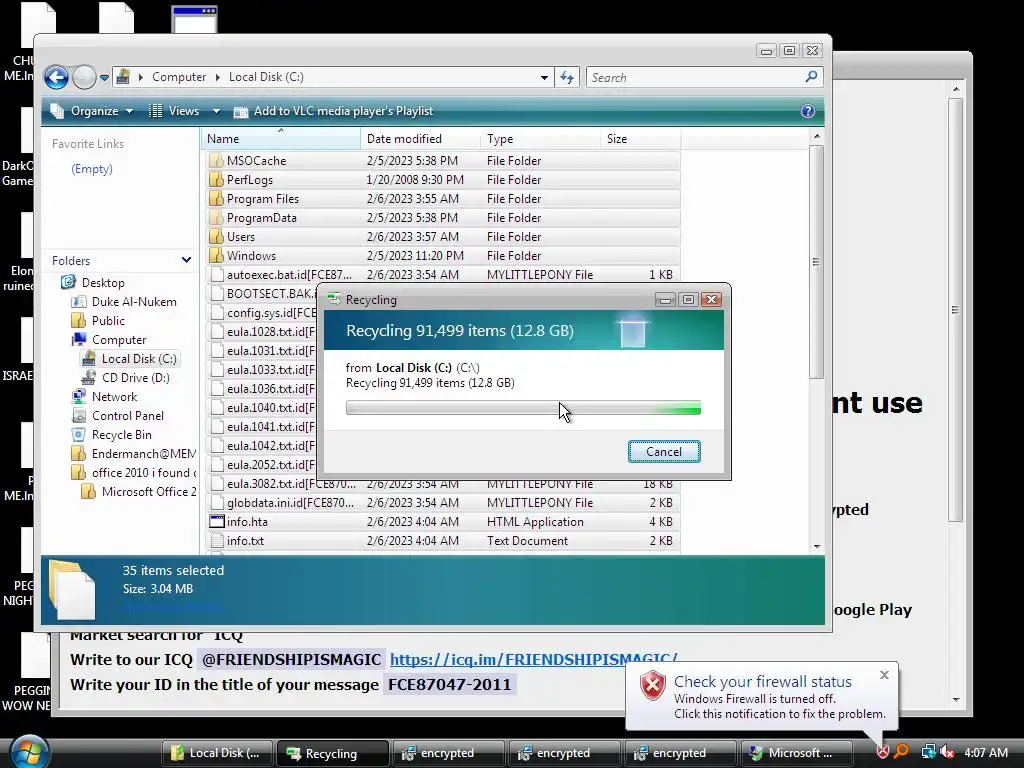Screen dimensions: 1024x768
Task: Select the Users folder icon
Action: pyautogui.click(x=216, y=236)
